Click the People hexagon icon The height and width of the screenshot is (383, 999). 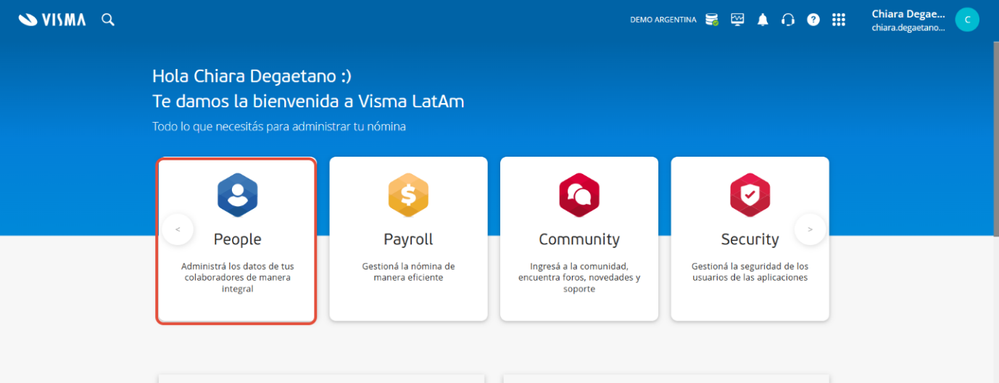click(x=237, y=195)
